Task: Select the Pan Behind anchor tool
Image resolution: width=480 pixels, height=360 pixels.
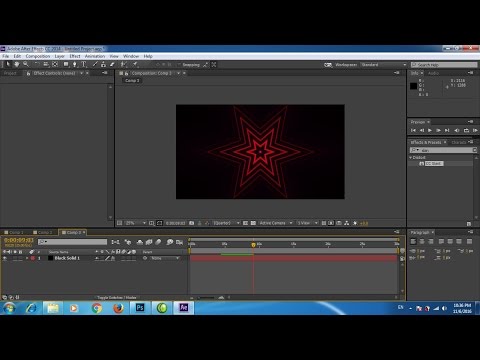Action: (55, 64)
